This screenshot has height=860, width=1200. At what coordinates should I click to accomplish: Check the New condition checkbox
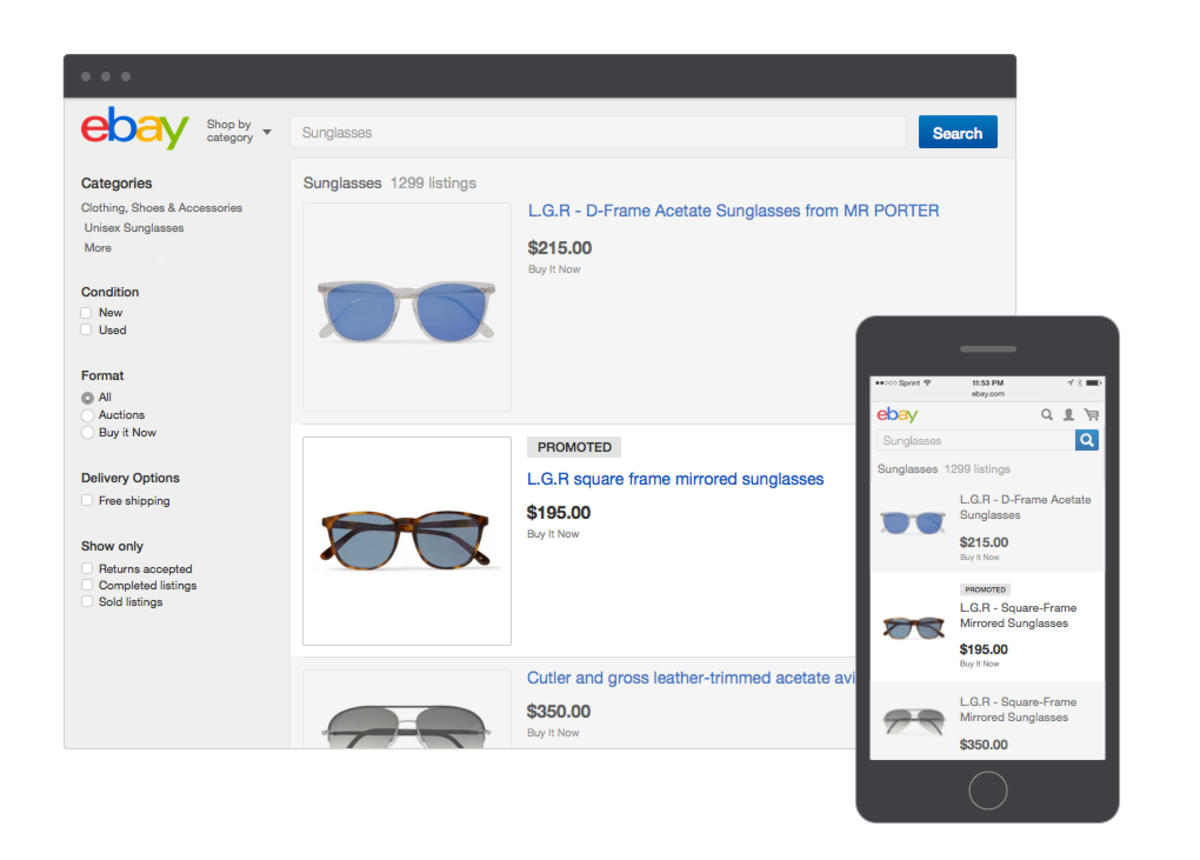pyautogui.click(x=87, y=313)
